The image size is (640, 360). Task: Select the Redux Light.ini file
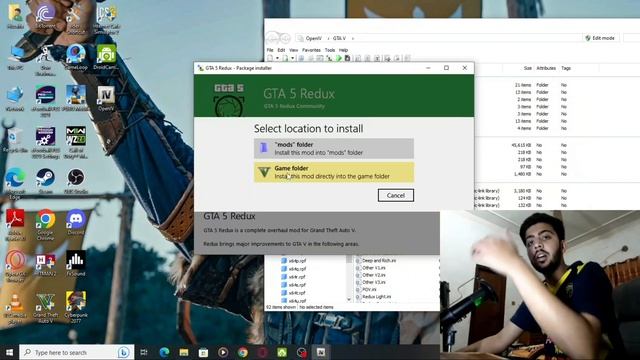coord(373,297)
